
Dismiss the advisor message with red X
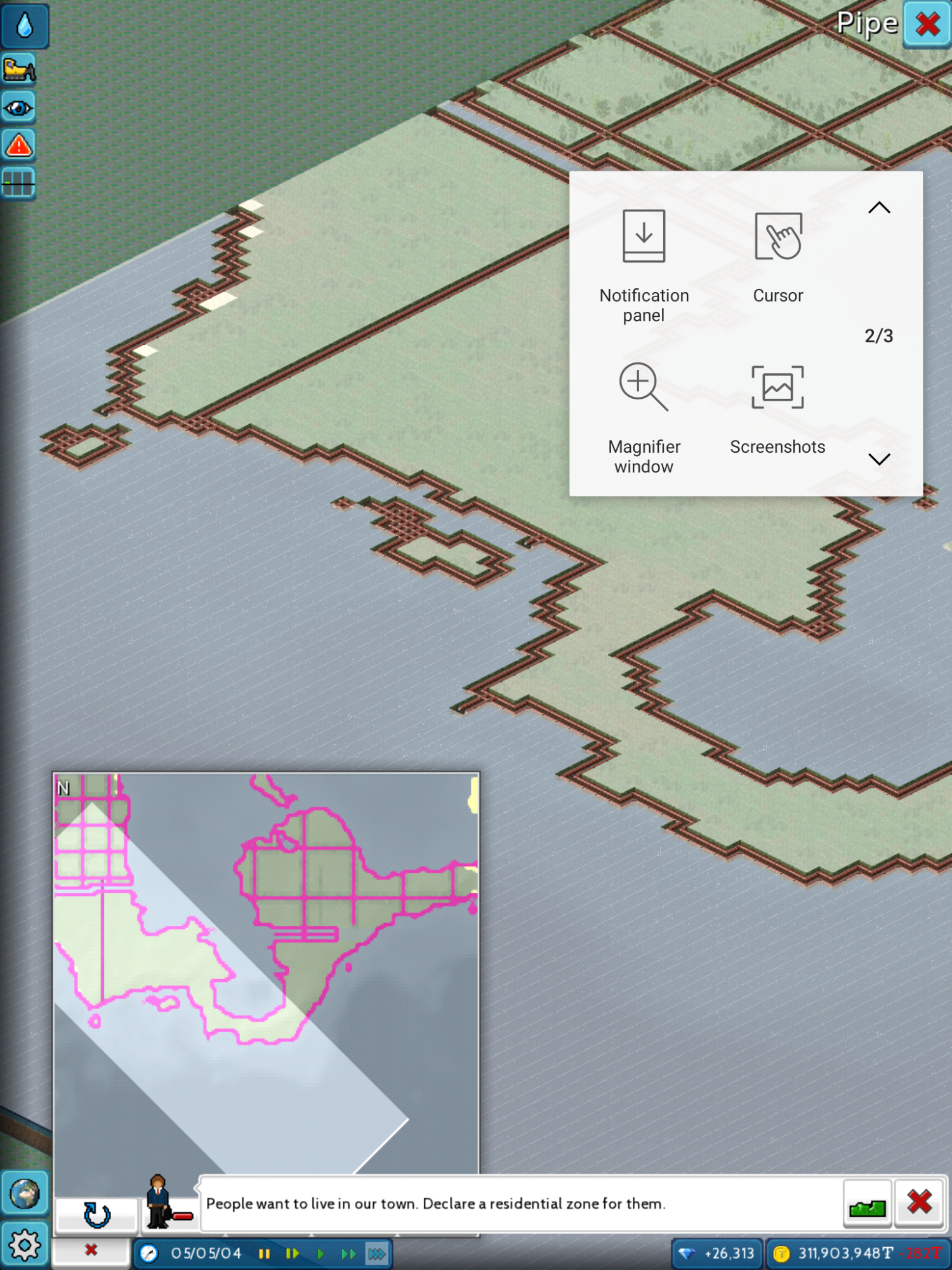[x=920, y=1202]
